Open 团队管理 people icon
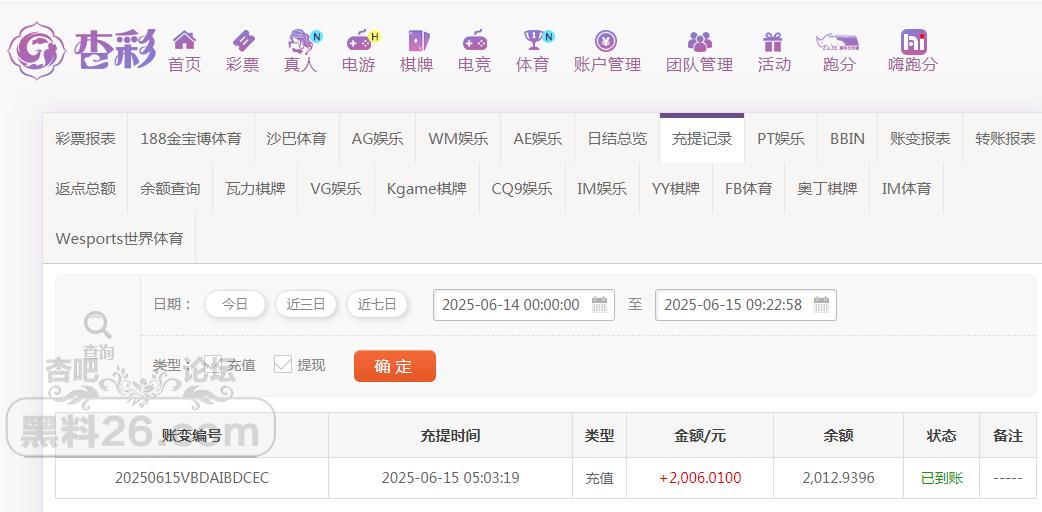The image size is (1042, 512). [x=700, y=42]
